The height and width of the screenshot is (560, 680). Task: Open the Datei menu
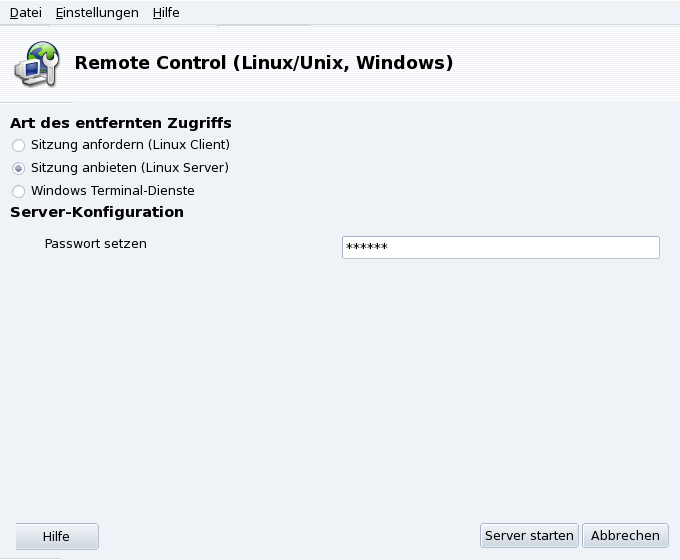[26, 13]
